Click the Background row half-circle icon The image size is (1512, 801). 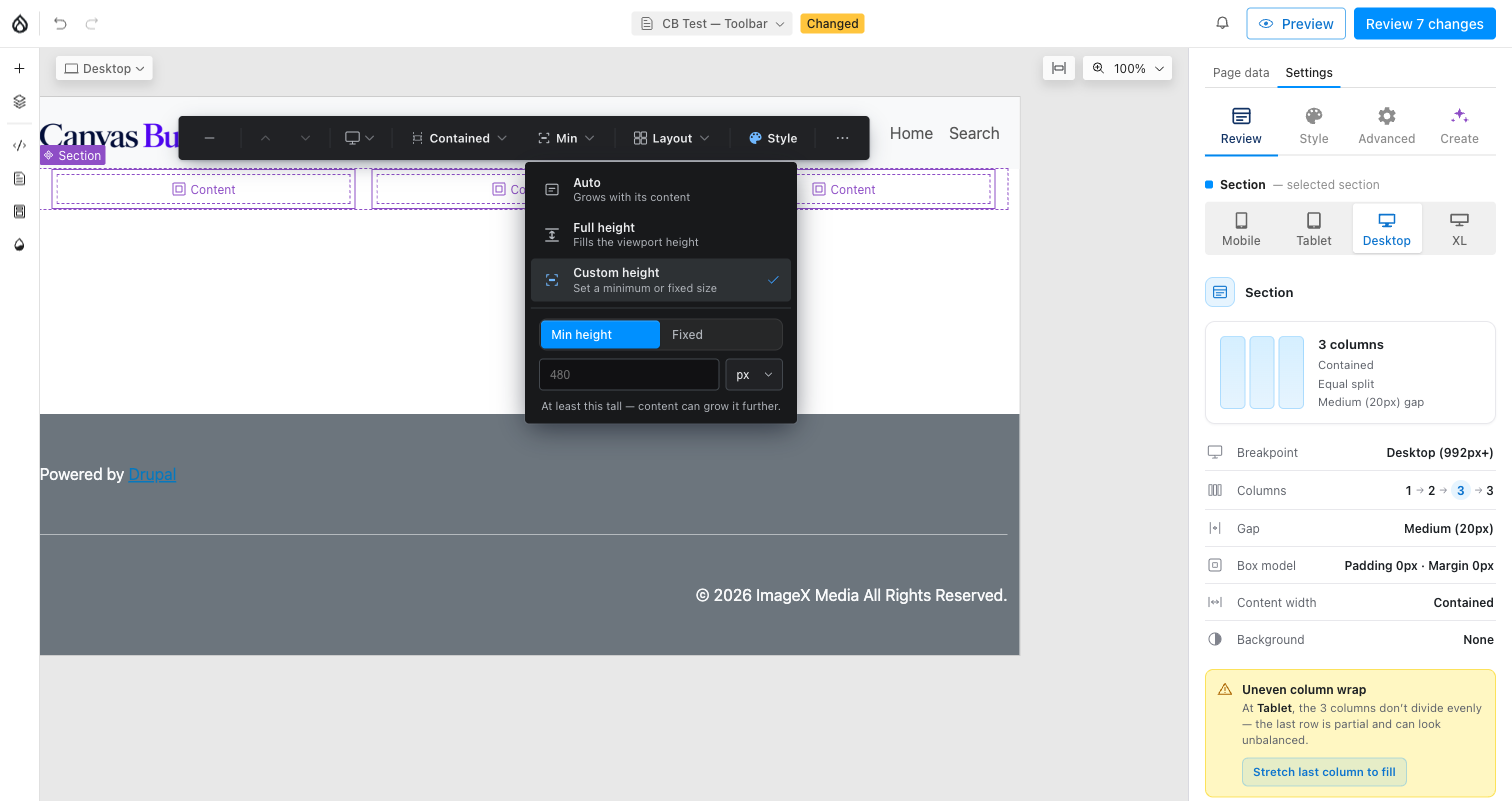tap(1215, 639)
